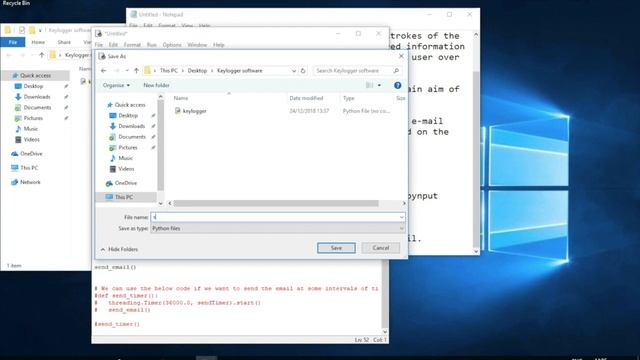Select the keylogger file in Save As list
640x360 pixels.
pos(194,111)
